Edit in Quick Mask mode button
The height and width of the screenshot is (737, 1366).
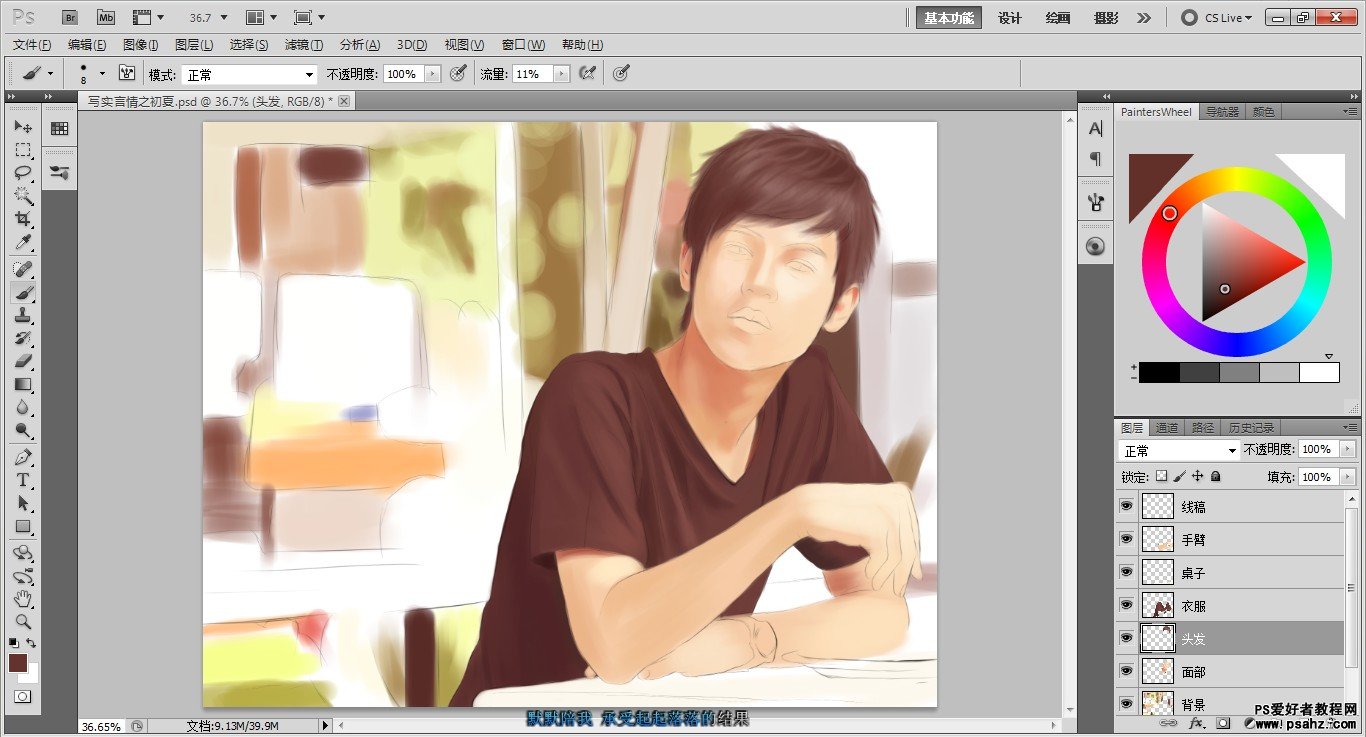pyautogui.click(x=23, y=696)
